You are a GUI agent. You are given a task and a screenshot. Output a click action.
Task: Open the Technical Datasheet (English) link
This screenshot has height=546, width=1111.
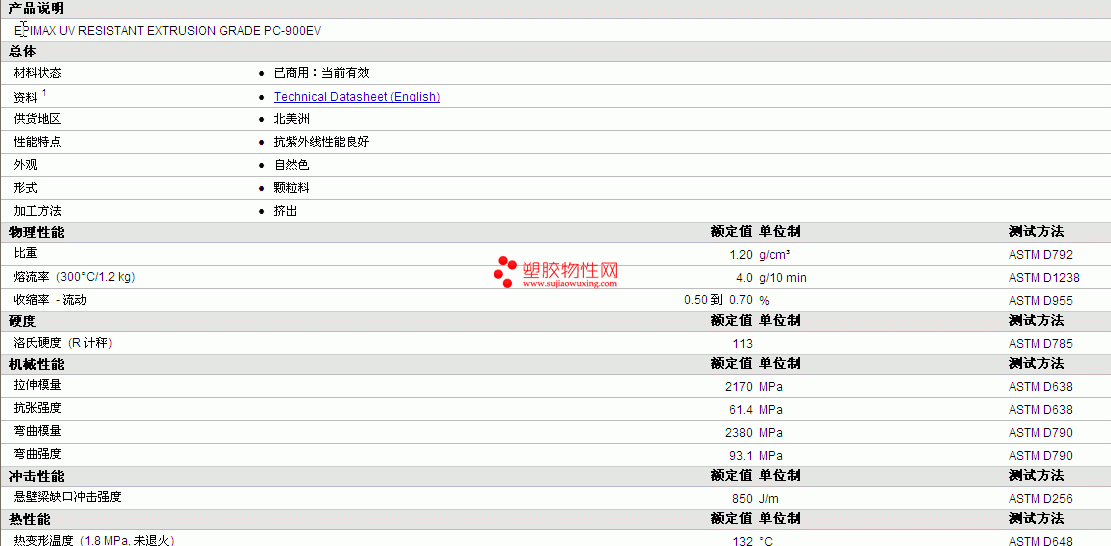click(356, 97)
